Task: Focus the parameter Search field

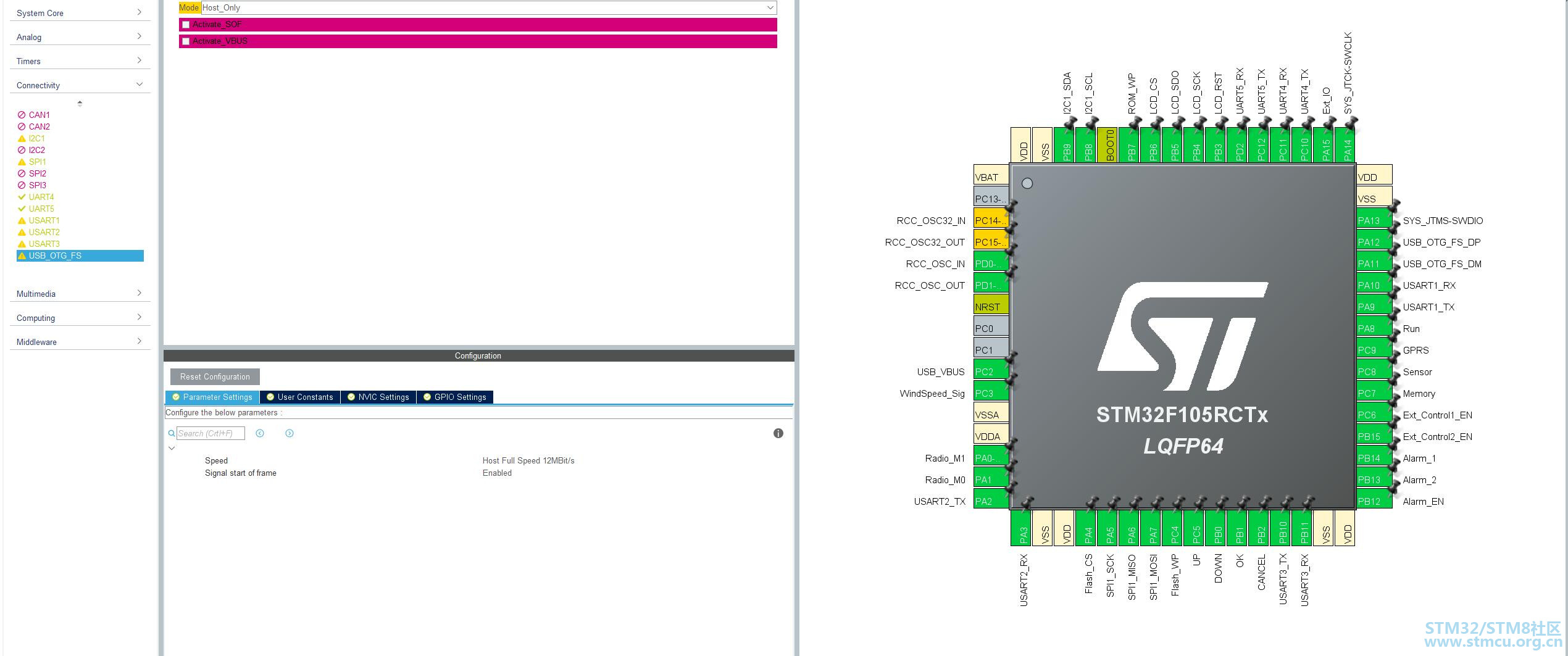Action: tap(211, 433)
